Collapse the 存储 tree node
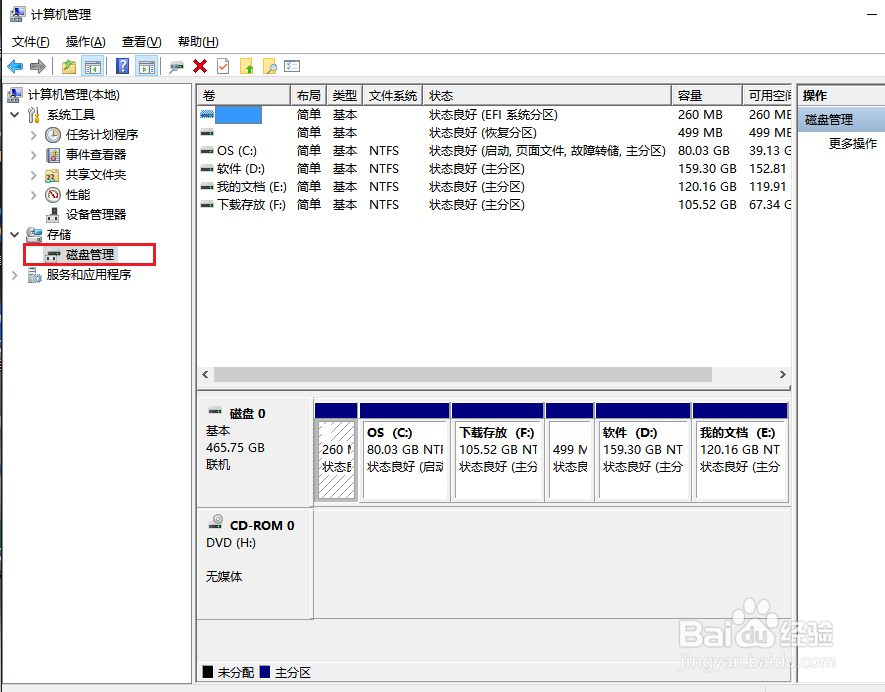 (15, 235)
